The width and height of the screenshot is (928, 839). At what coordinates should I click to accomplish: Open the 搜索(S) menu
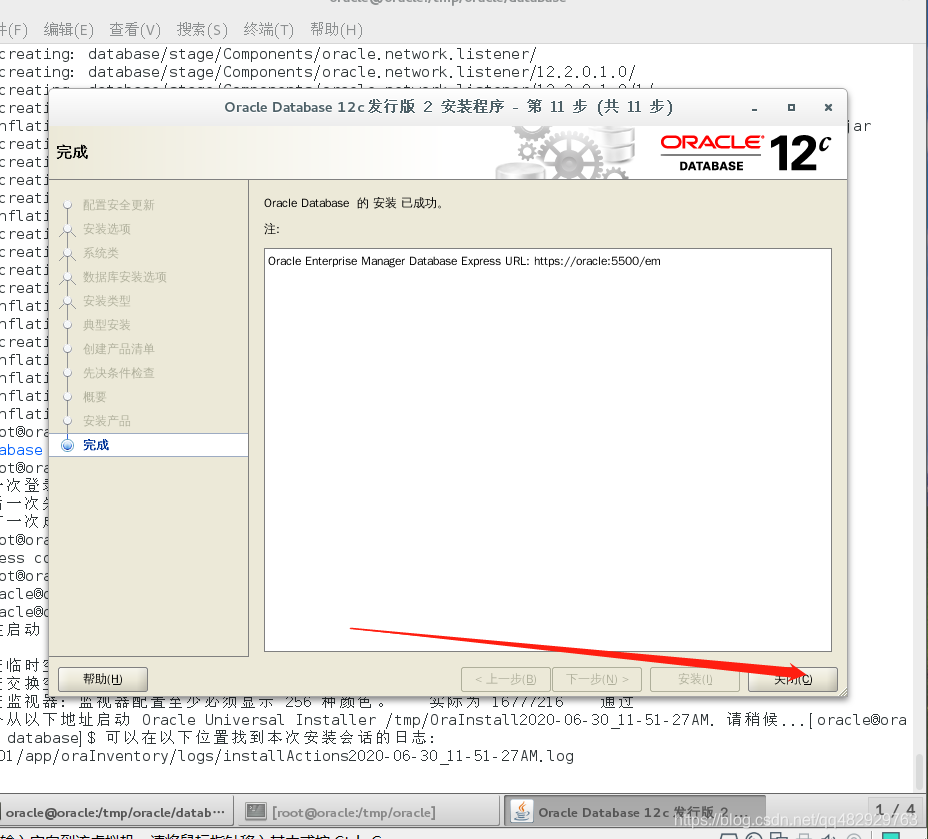tap(201, 29)
